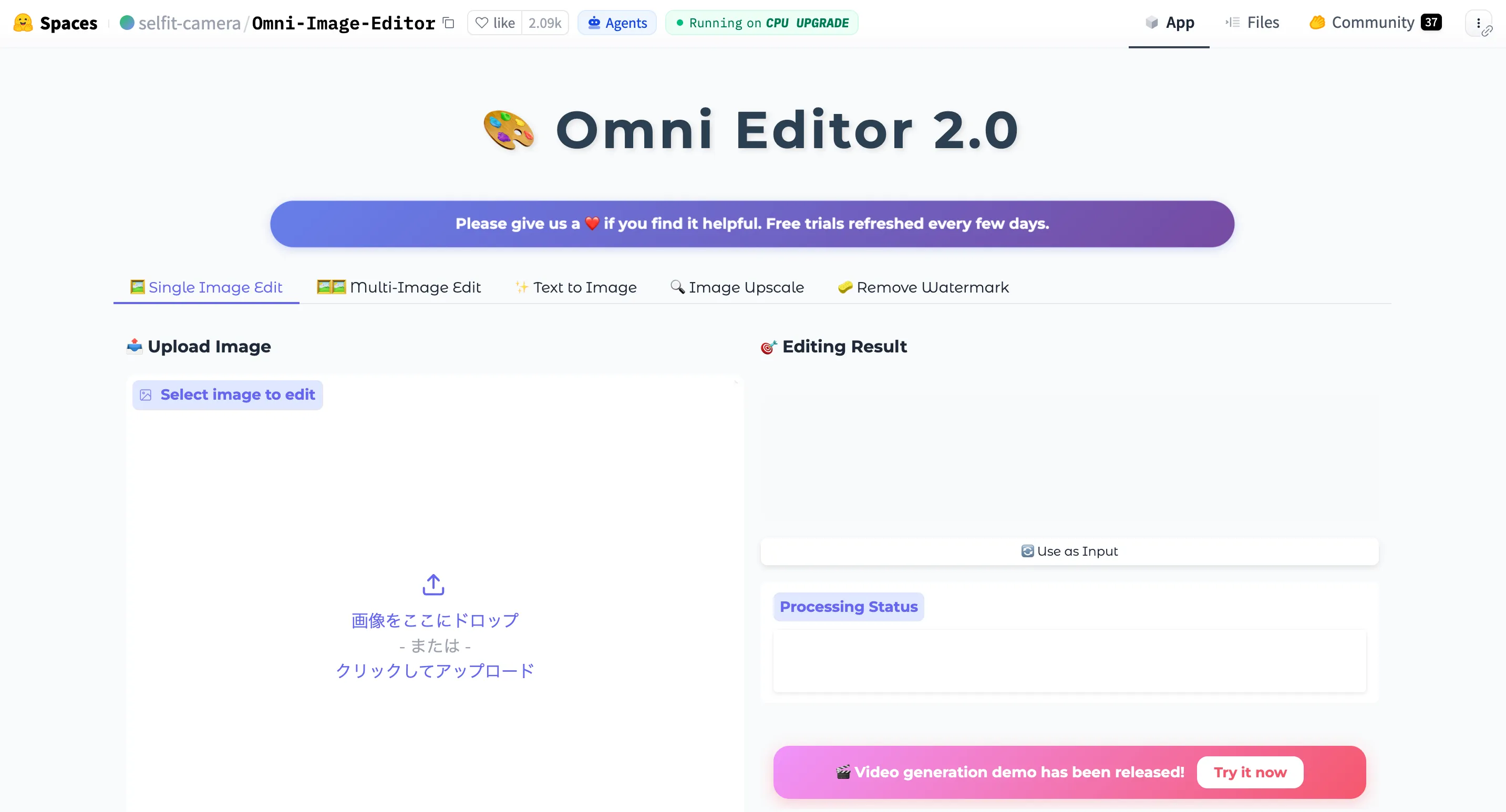Image resolution: width=1506 pixels, height=812 pixels.
Task: Copy the space name with the copy icon
Action: 448,23
